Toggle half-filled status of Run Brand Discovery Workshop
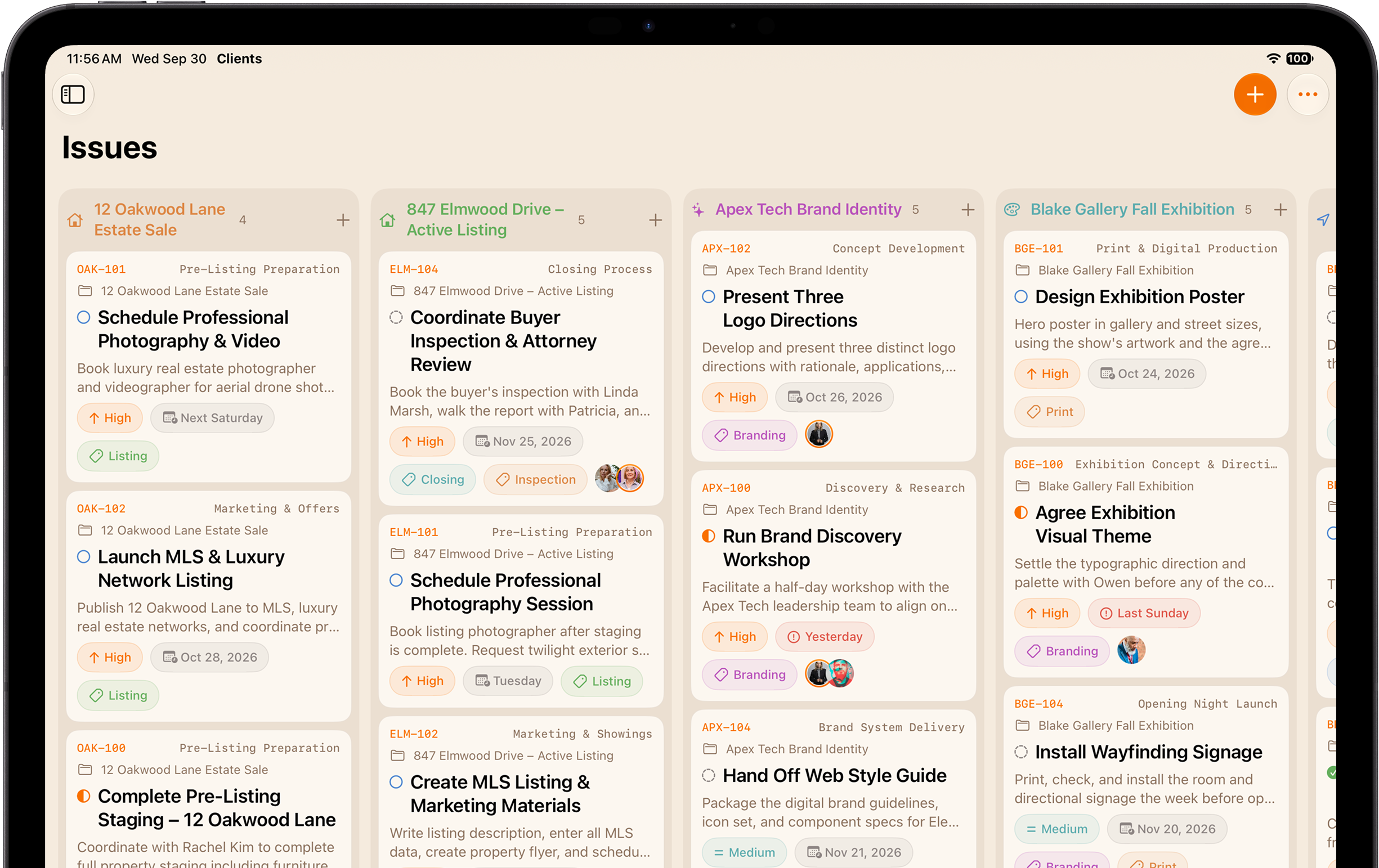Viewport: 1379px width, 868px height. point(709,536)
